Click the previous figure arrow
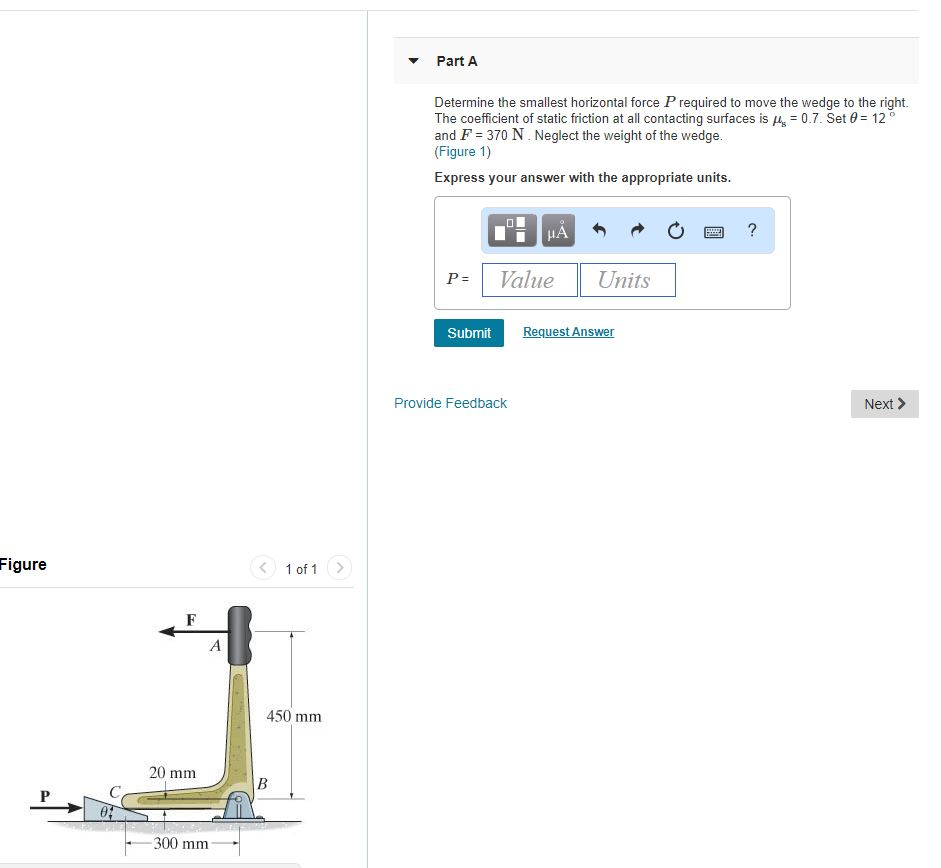 (262, 567)
